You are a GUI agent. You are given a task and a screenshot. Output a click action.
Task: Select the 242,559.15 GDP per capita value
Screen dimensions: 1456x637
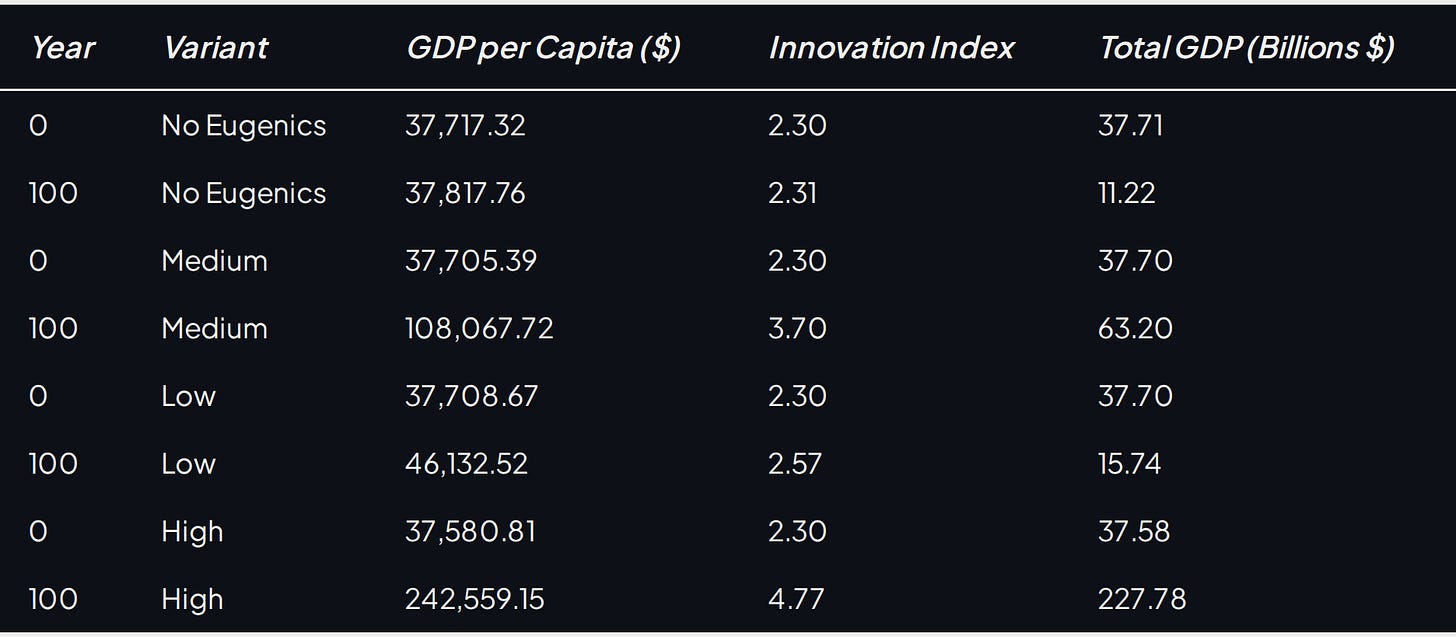point(475,599)
